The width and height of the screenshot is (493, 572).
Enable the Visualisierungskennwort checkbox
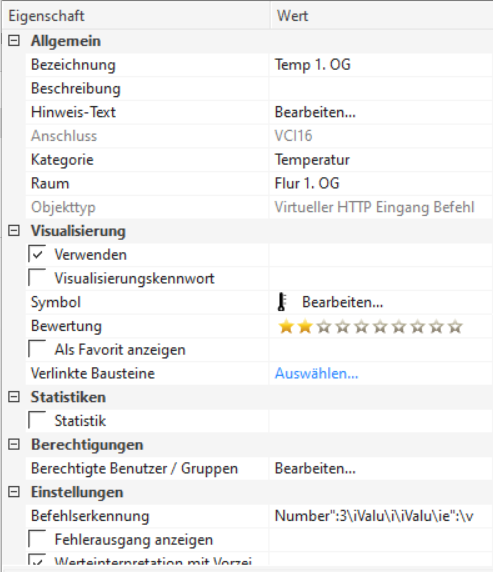click(x=37, y=278)
